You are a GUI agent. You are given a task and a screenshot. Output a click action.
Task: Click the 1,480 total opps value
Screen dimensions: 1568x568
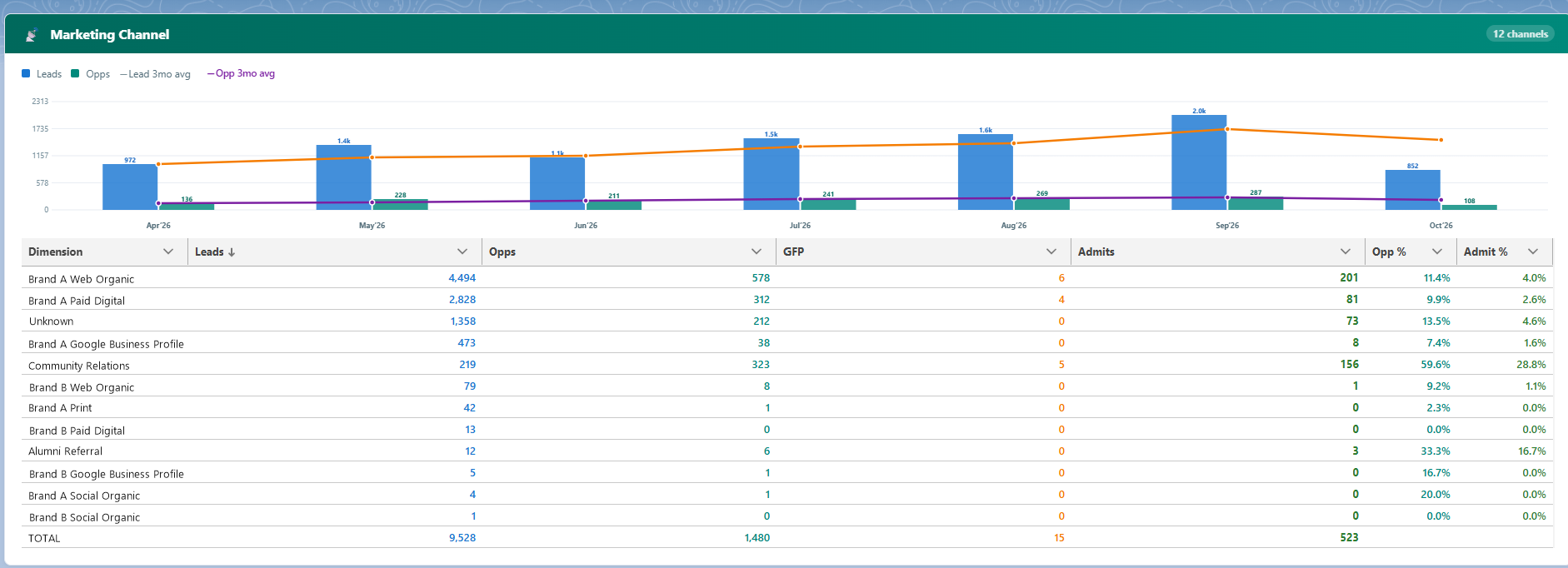pyautogui.click(x=757, y=538)
